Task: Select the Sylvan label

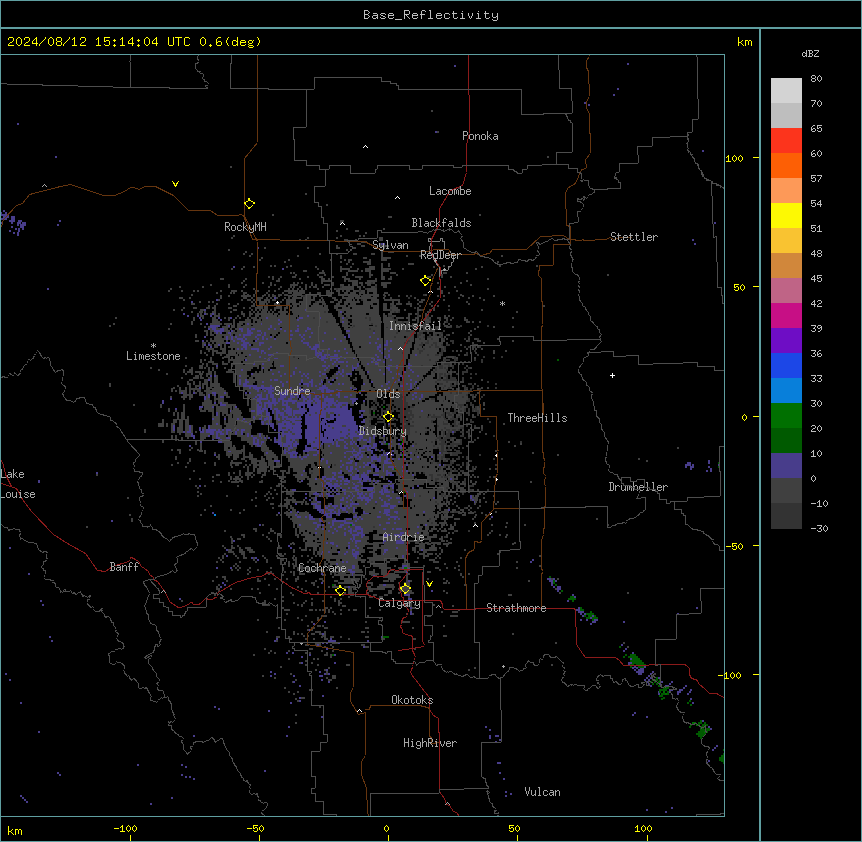Action: [390, 245]
